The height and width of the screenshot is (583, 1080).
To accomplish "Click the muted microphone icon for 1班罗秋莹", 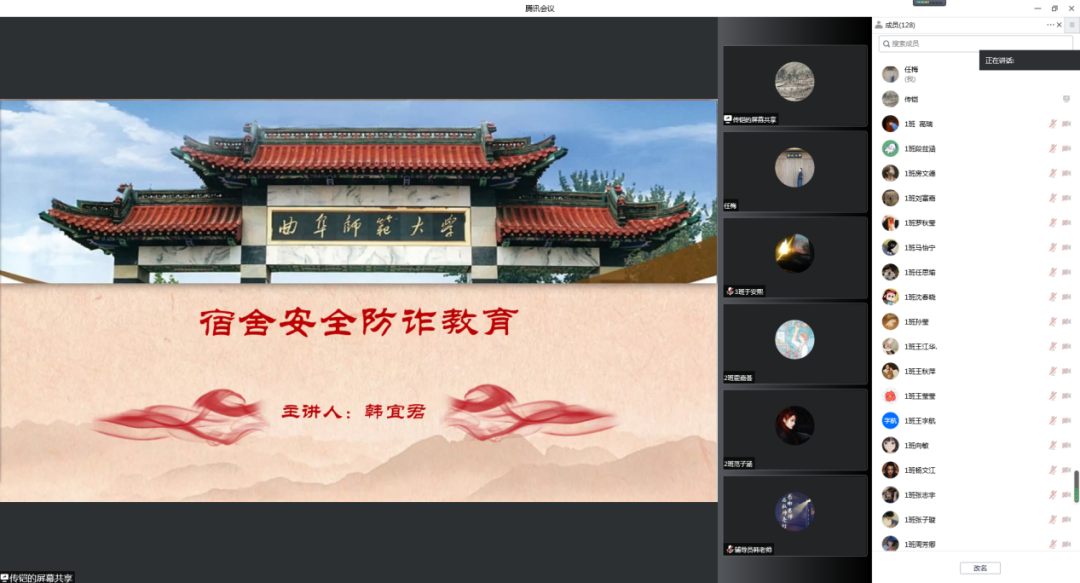I will [x=1052, y=223].
